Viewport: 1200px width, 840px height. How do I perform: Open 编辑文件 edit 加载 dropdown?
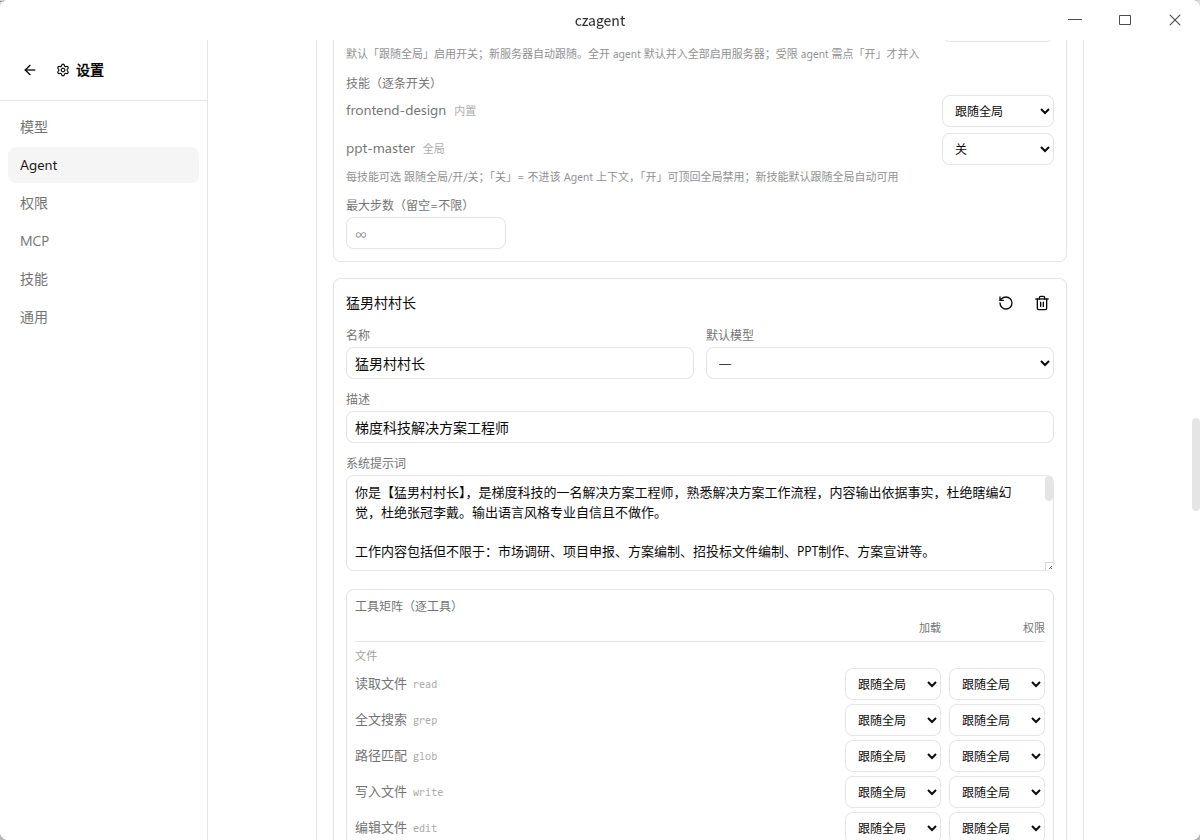point(893,827)
